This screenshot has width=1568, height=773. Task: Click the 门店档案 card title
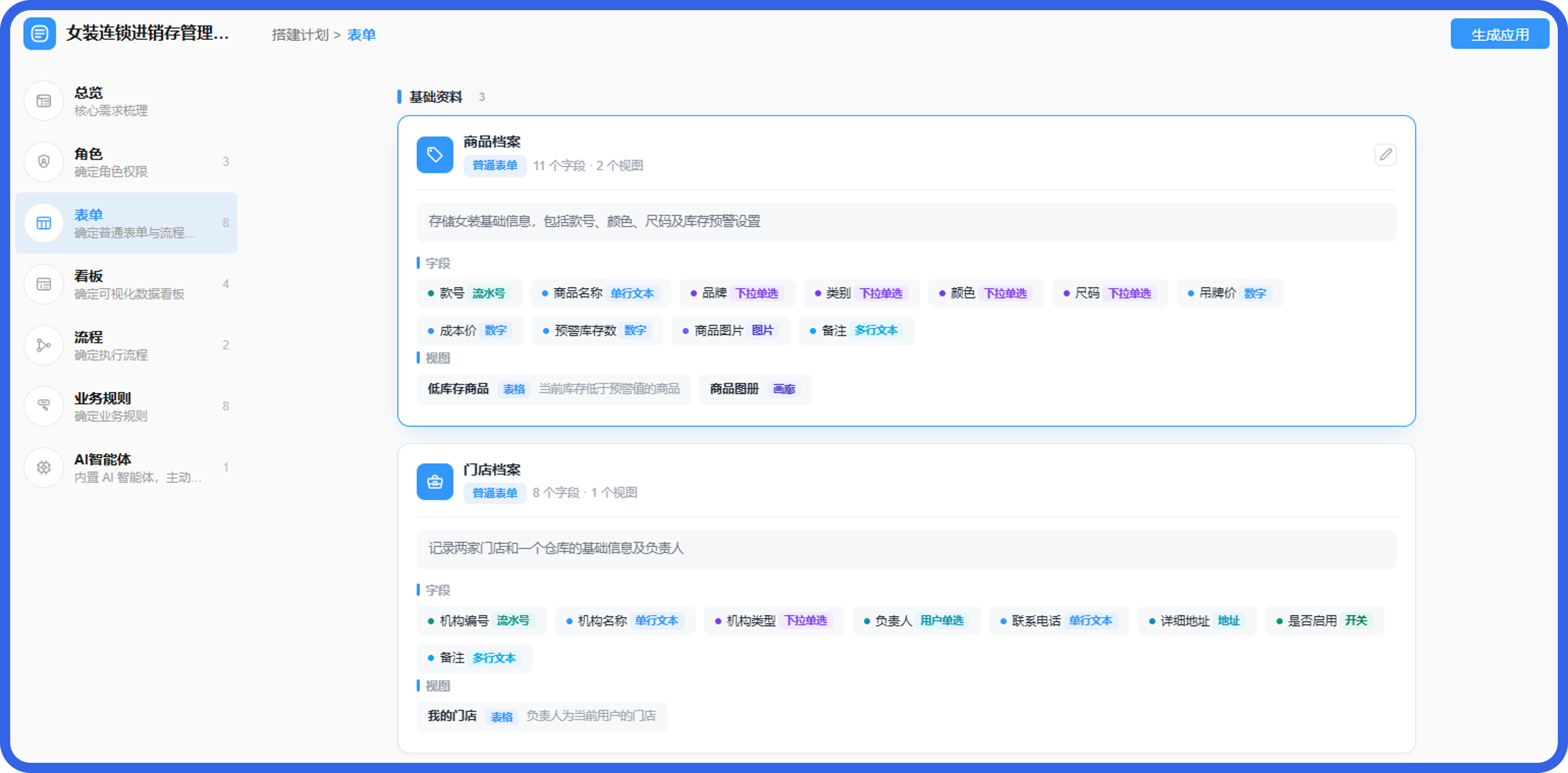click(492, 470)
